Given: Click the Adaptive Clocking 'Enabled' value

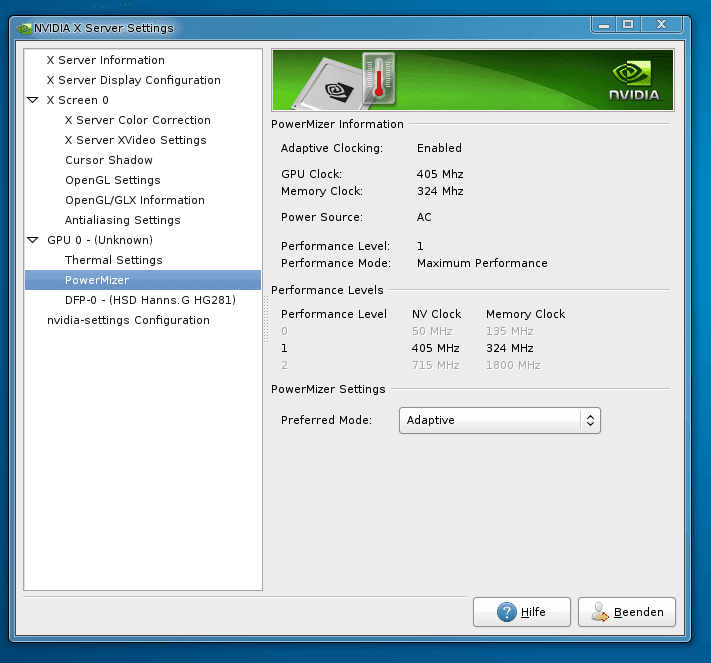Looking at the screenshot, I should tap(439, 148).
